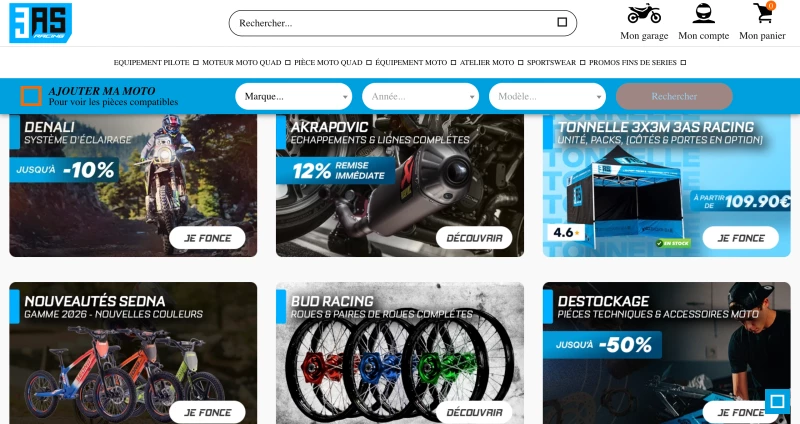Expand the Pièce Moto Quad submenu arrow

(369, 63)
